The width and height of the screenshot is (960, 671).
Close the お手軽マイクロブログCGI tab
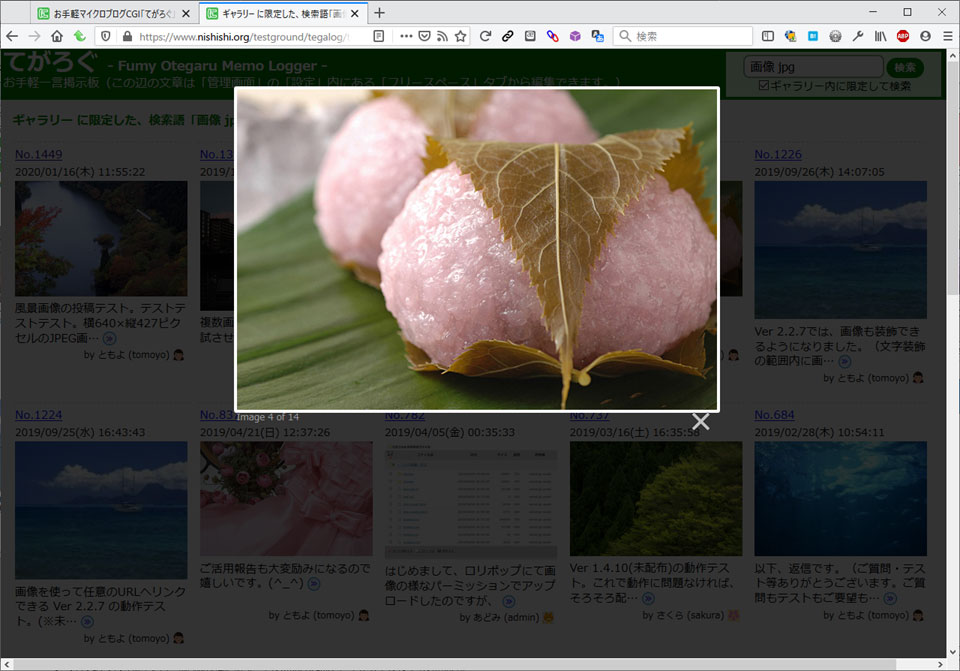[186, 13]
